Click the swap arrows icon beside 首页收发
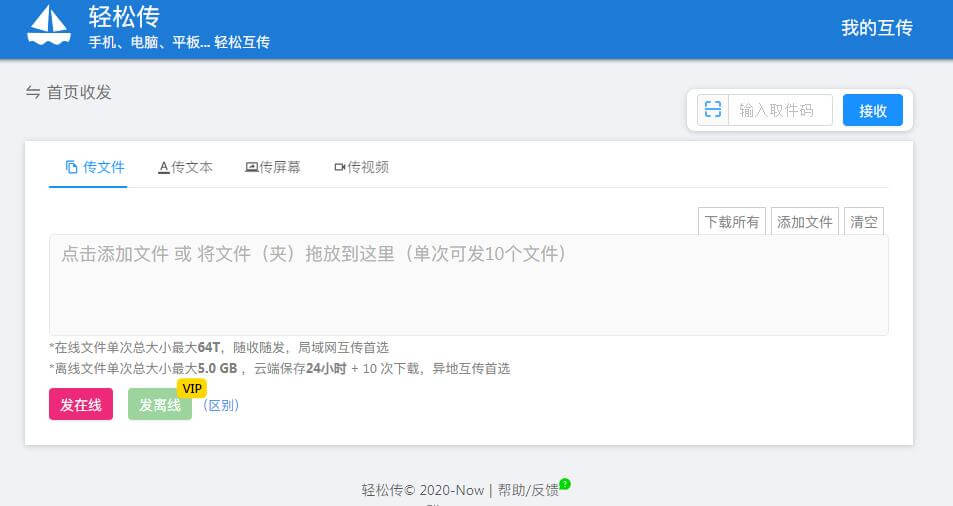 tap(33, 92)
